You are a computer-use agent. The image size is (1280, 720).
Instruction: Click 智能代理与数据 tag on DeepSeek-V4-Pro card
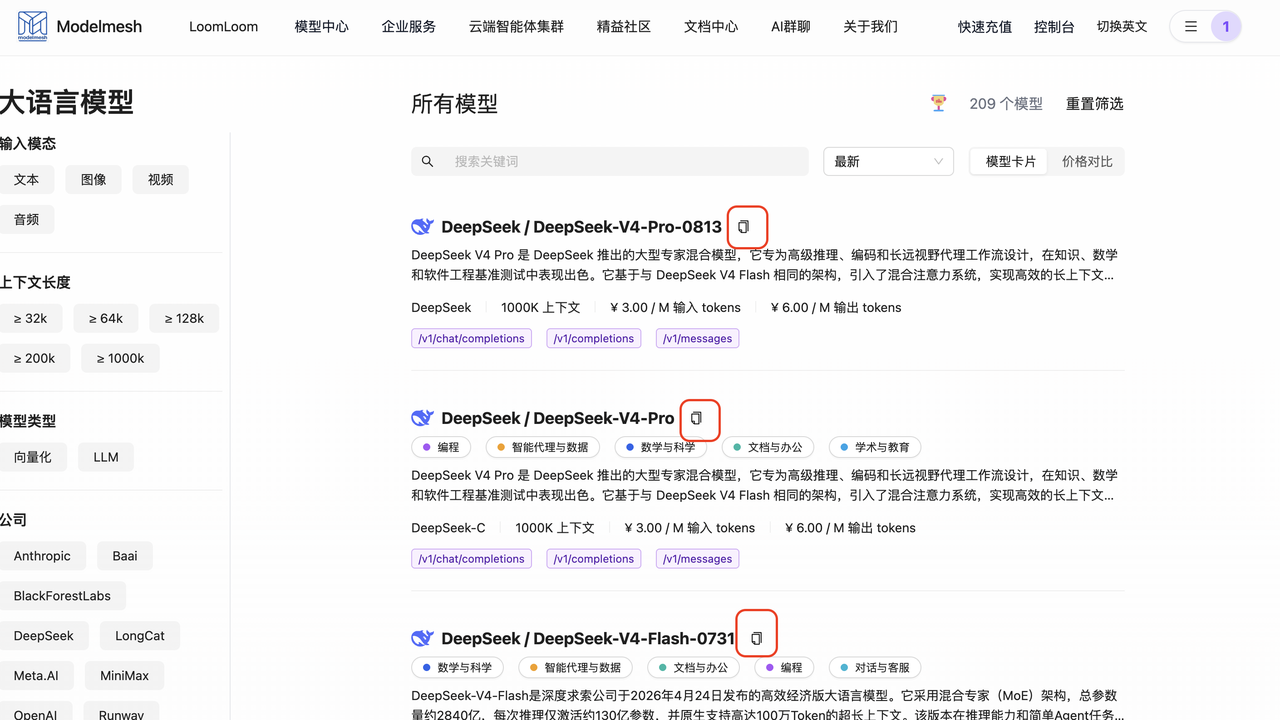(x=543, y=447)
